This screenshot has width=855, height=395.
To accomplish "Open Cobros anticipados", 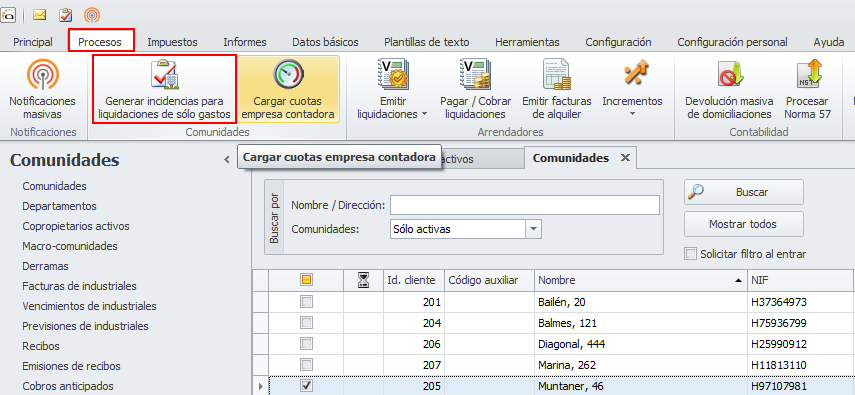I will (68, 386).
